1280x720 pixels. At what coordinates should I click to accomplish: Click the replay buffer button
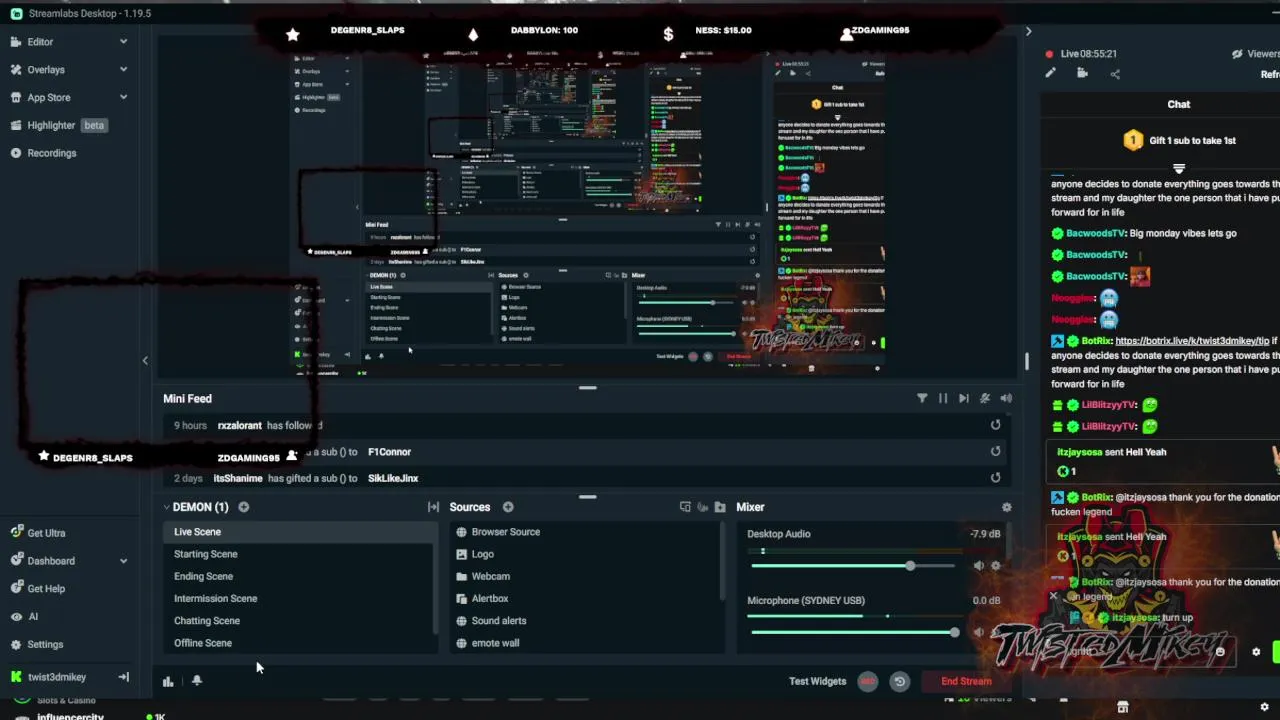[x=899, y=681]
